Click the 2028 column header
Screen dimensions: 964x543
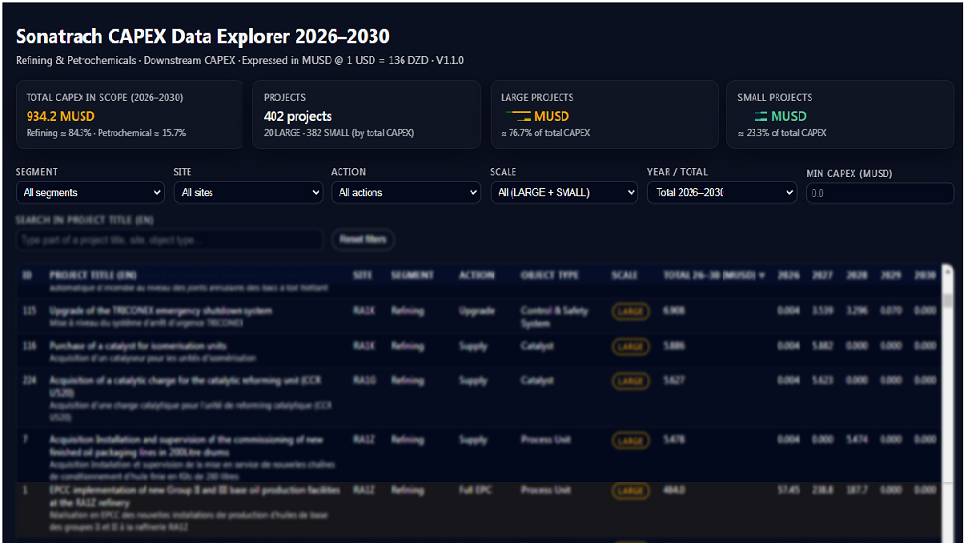[856, 275]
